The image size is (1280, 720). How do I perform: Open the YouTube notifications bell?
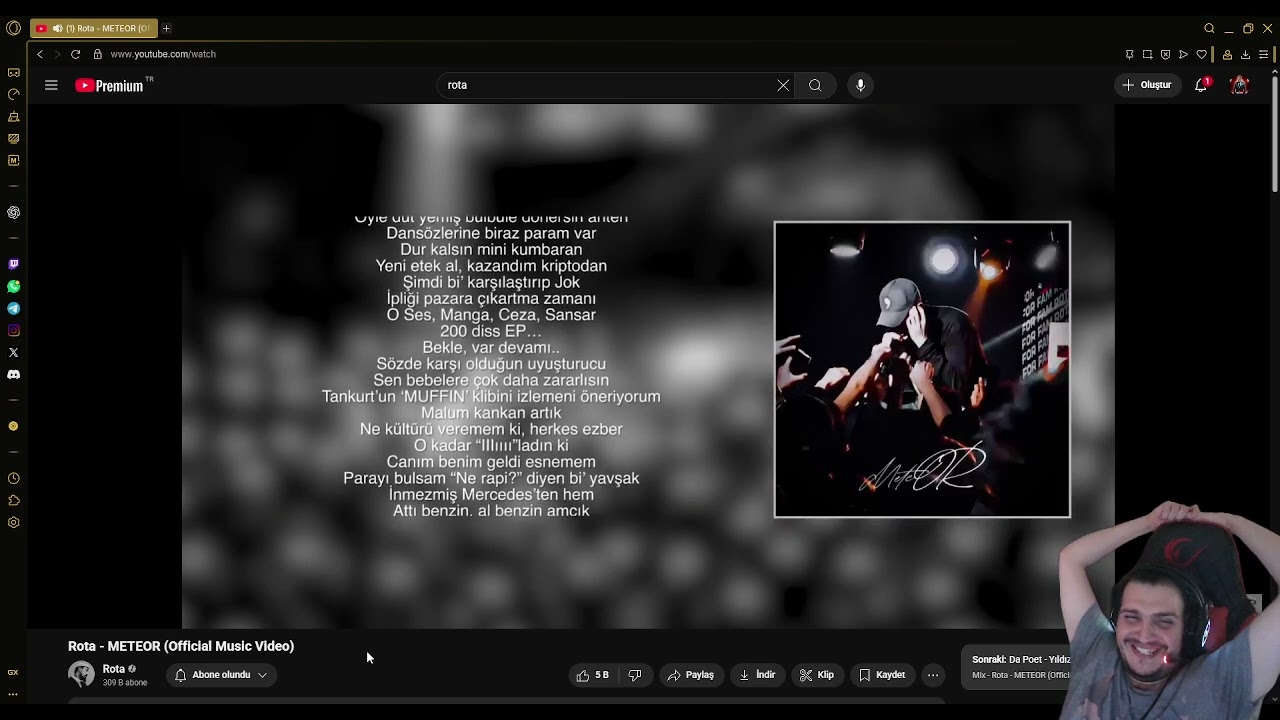click(x=1201, y=85)
